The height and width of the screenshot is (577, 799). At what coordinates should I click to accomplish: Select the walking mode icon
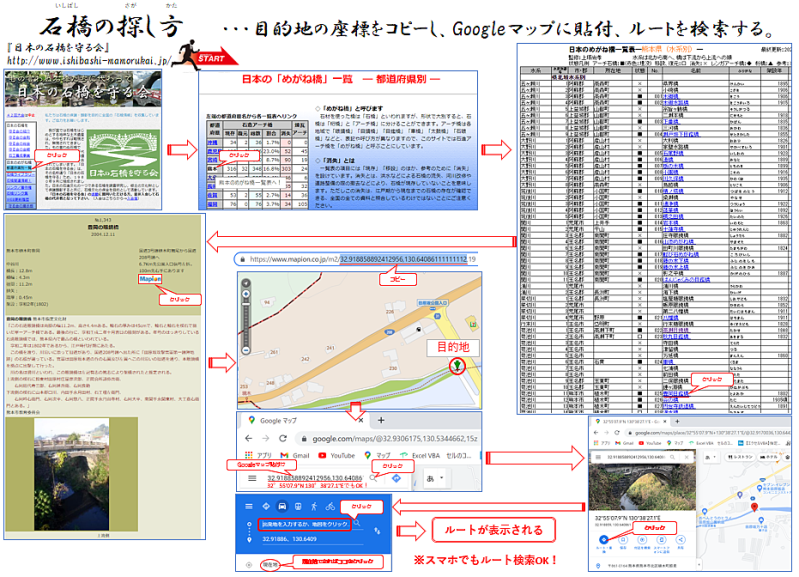(314, 506)
